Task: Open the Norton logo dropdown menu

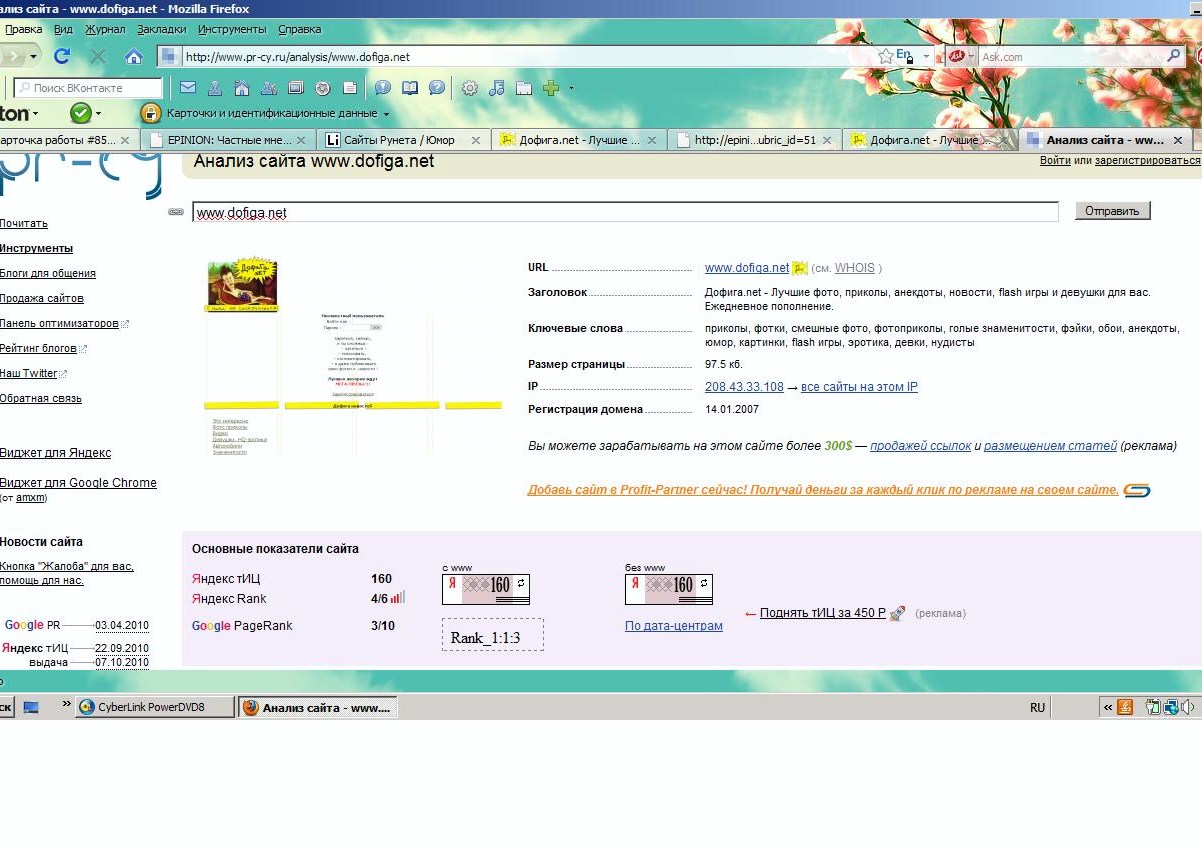Action: [x=36, y=114]
